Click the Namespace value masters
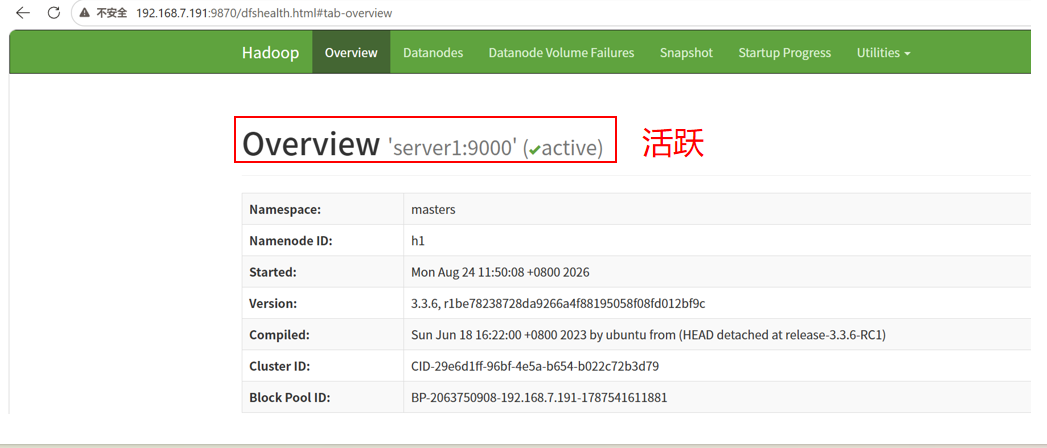The height and width of the screenshot is (448, 1047). tap(433, 210)
